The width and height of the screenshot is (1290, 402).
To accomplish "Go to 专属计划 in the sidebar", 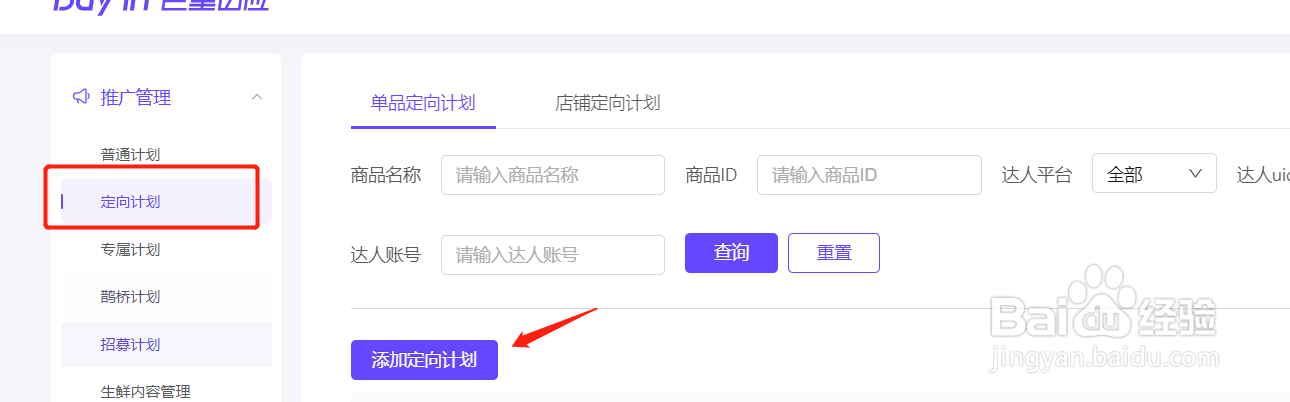I will 130,249.
